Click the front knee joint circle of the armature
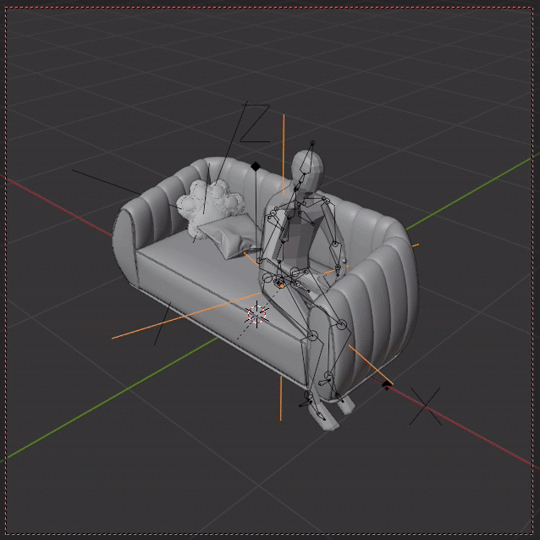This screenshot has height=540, width=540. [312, 335]
